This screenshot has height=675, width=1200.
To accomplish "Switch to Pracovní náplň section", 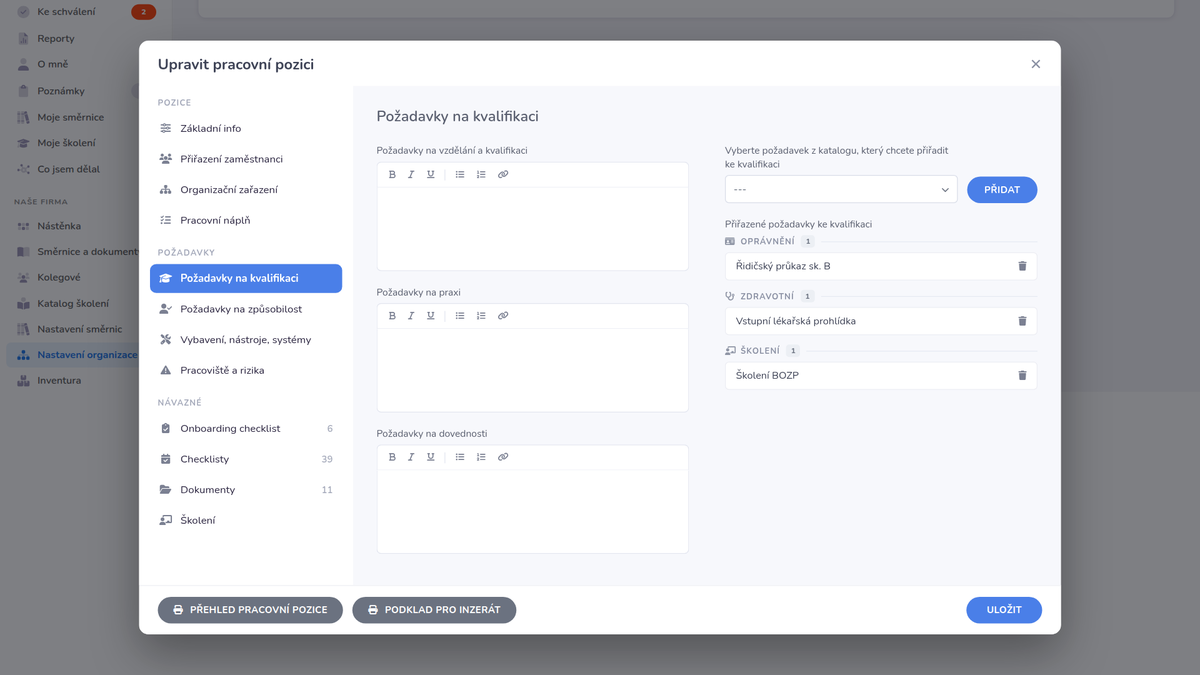I will click(x=246, y=220).
